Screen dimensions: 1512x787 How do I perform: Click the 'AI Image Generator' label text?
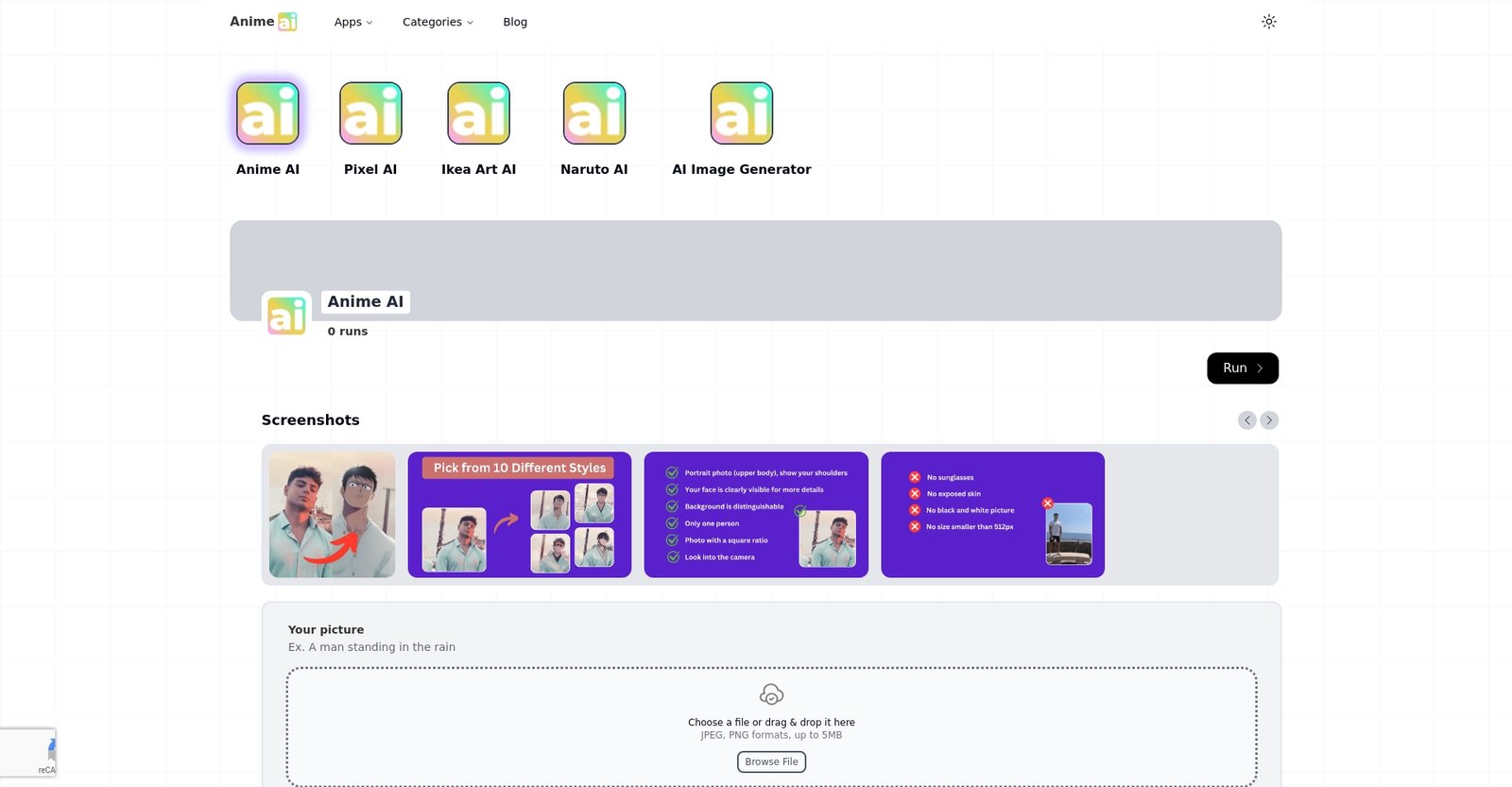[742, 169]
